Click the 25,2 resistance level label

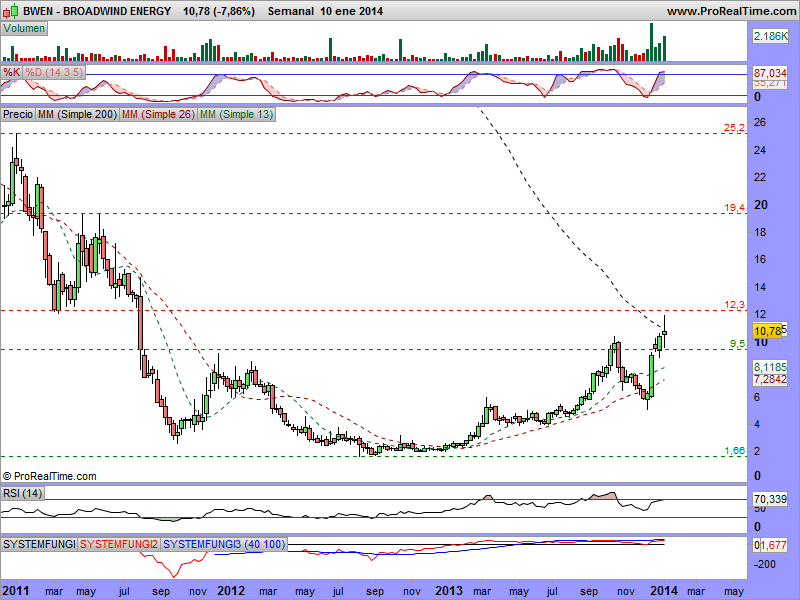point(734,128)
